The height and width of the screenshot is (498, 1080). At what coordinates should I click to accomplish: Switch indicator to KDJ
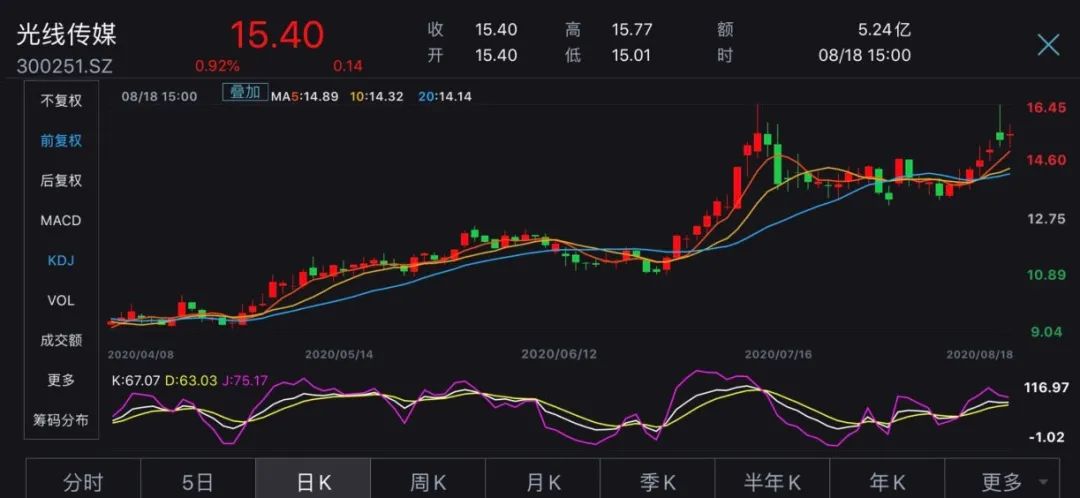click(61, 260)
